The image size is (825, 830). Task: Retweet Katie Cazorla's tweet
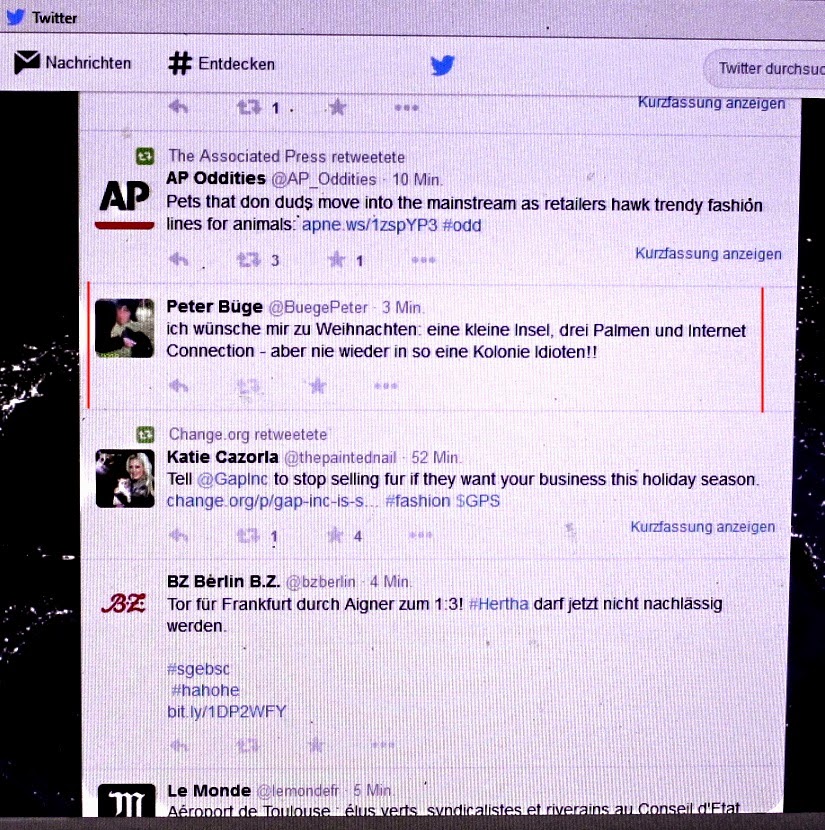[x=248, y=536]
